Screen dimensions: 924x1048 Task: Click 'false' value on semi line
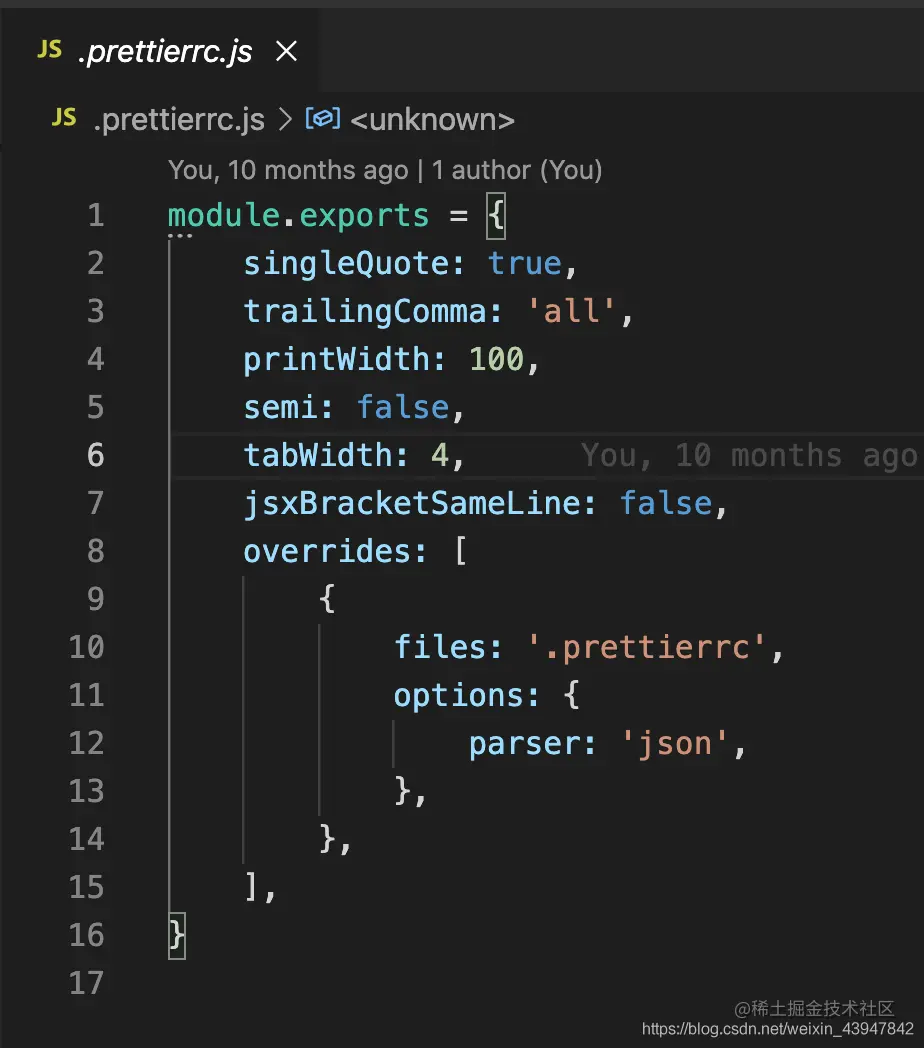pyautogui.click(x=403, y=408)
